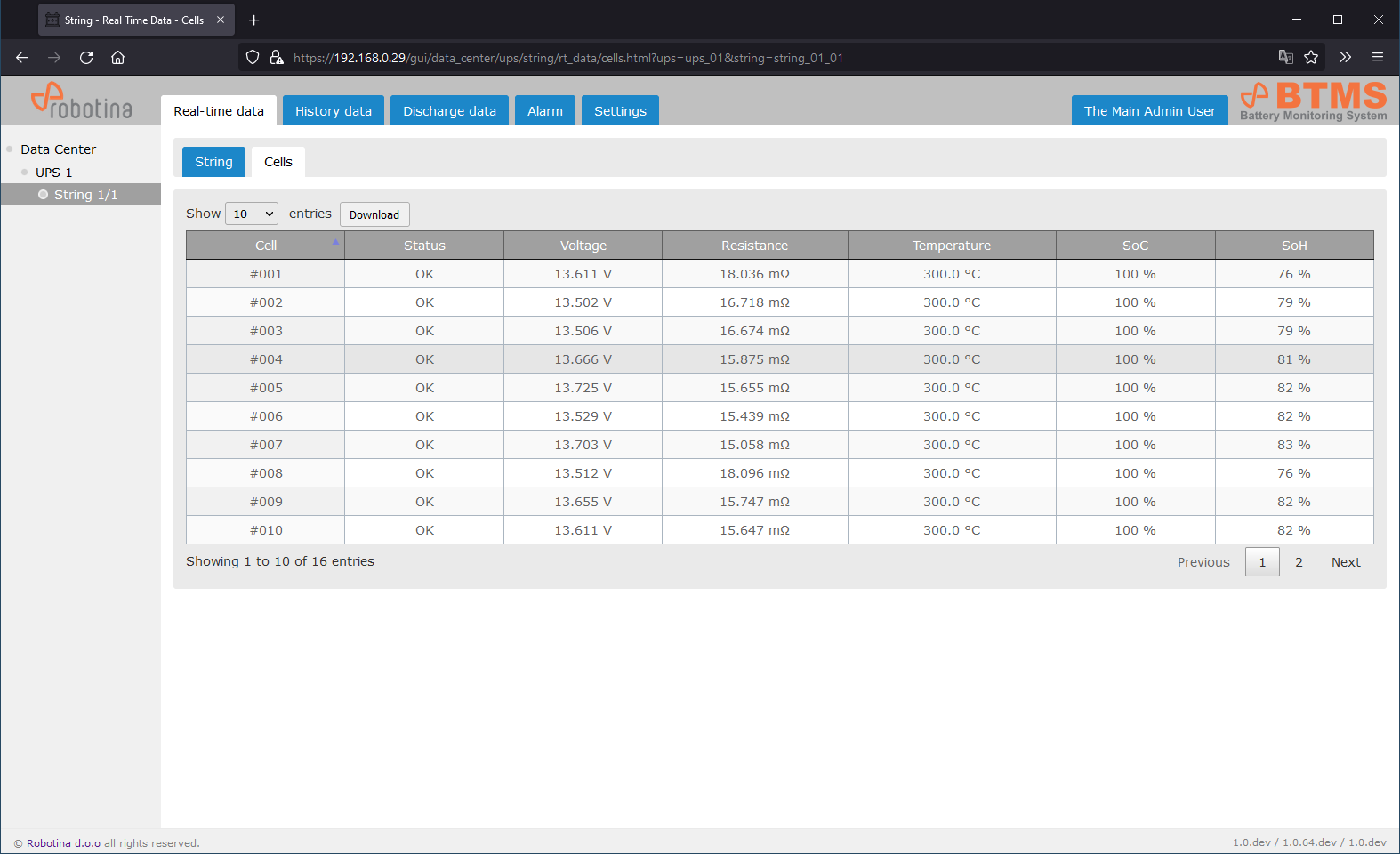The height and width of the screenshot is (854, 1400).
Task: Show more tools via the double-chevron icon
Action: pos(1345,58)
